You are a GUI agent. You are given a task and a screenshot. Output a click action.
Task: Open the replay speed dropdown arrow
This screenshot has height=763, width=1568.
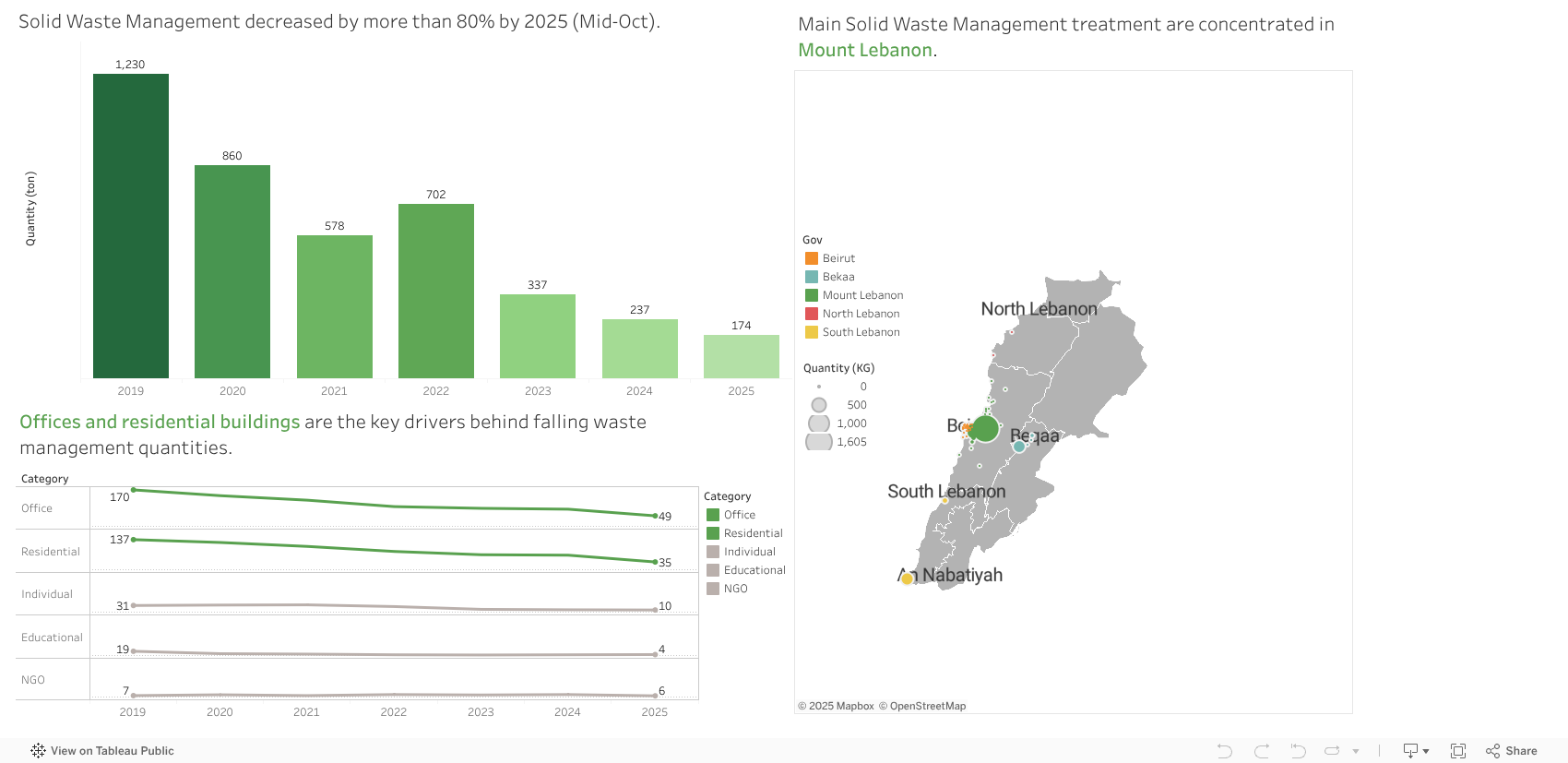pyautogui.click(x=1356, y=752)
